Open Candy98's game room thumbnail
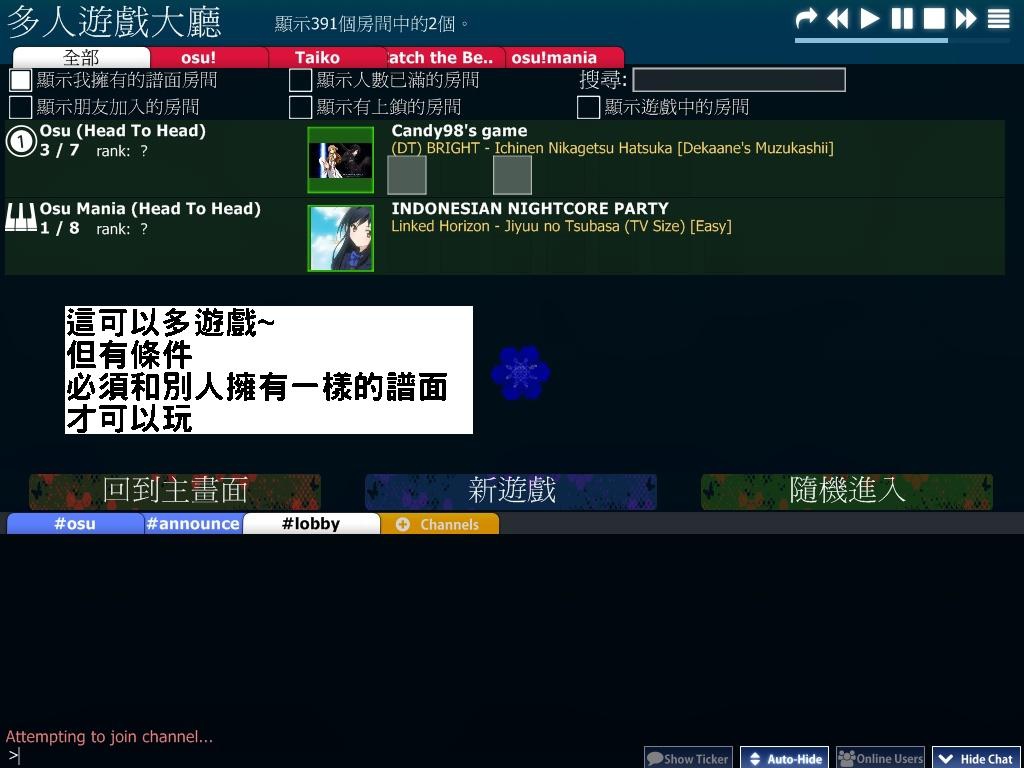 (x=340, y=160)
